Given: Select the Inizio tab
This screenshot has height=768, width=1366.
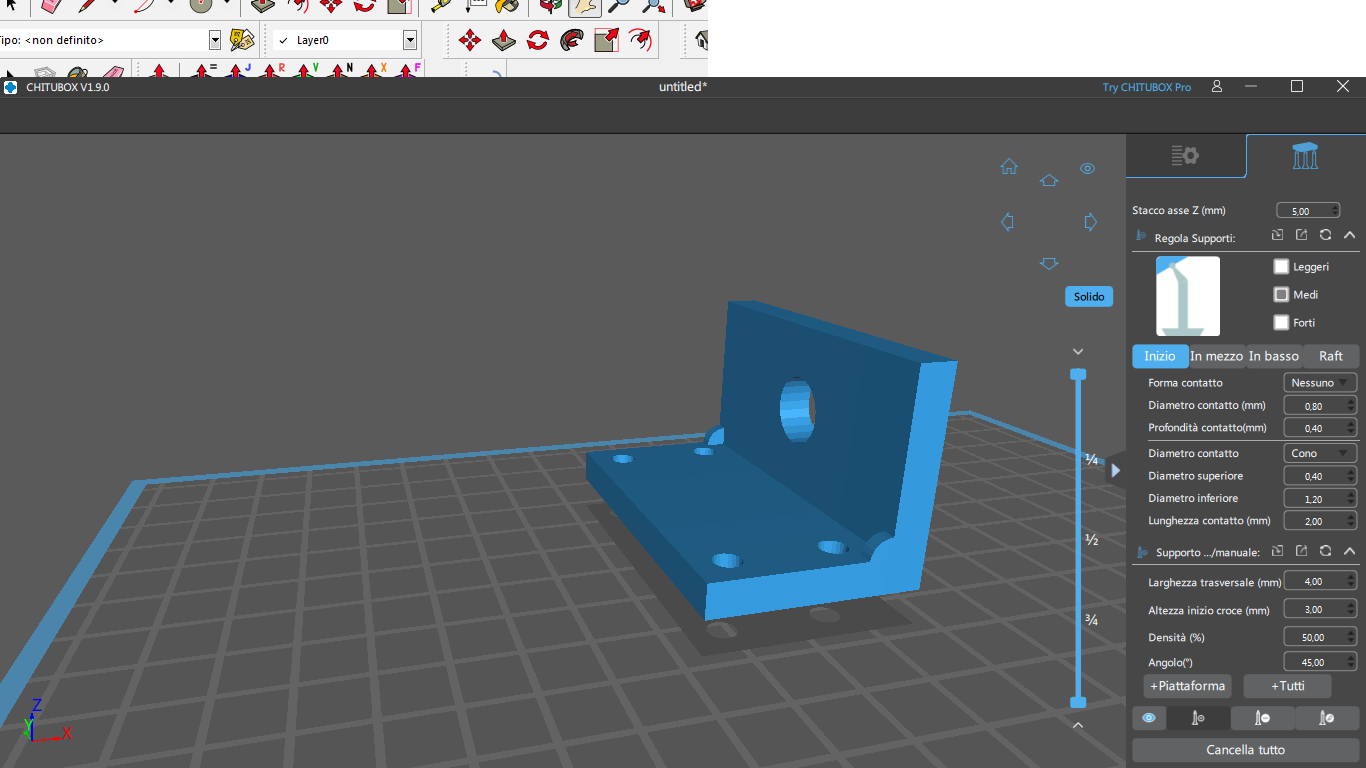Looking at the screenshot, I should click(1160, 356).
